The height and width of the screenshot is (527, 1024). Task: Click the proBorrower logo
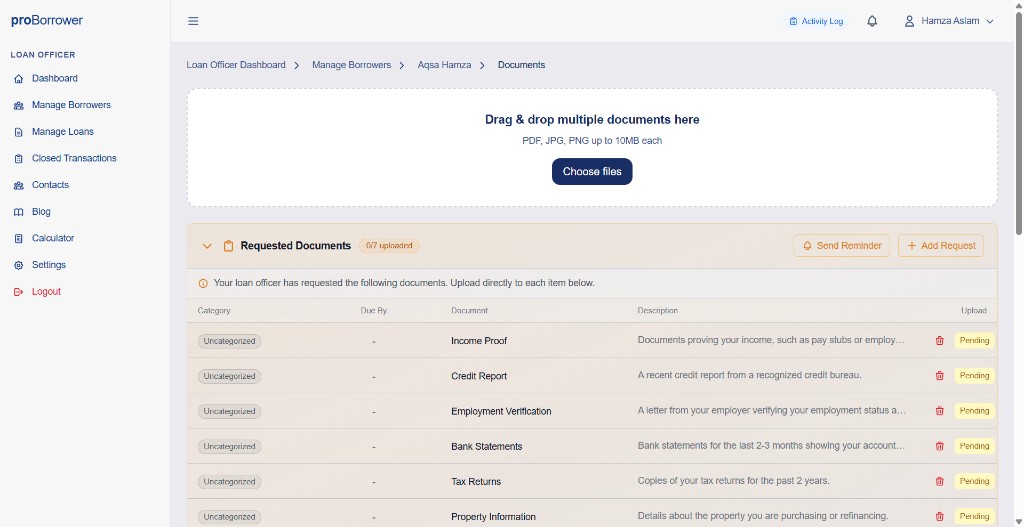[47, 20]
